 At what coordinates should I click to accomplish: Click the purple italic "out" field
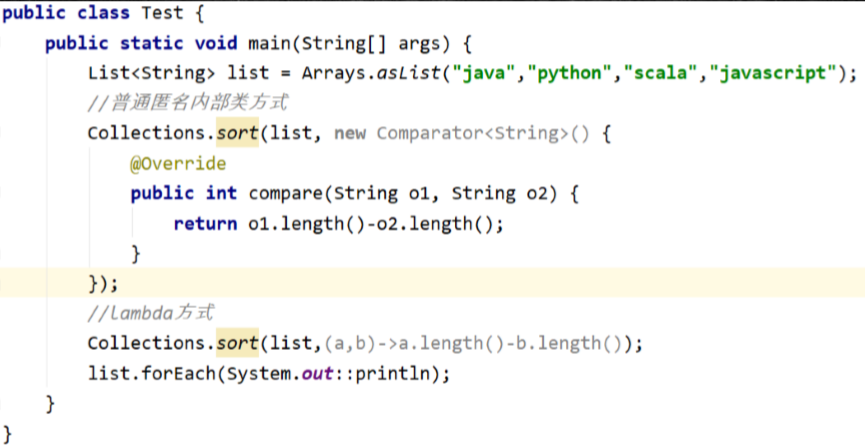click(318, 374)
